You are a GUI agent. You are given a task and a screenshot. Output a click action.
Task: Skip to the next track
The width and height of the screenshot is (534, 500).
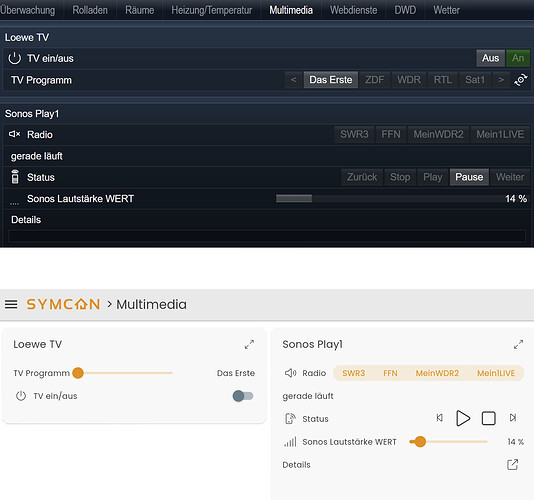click(513, 418)
